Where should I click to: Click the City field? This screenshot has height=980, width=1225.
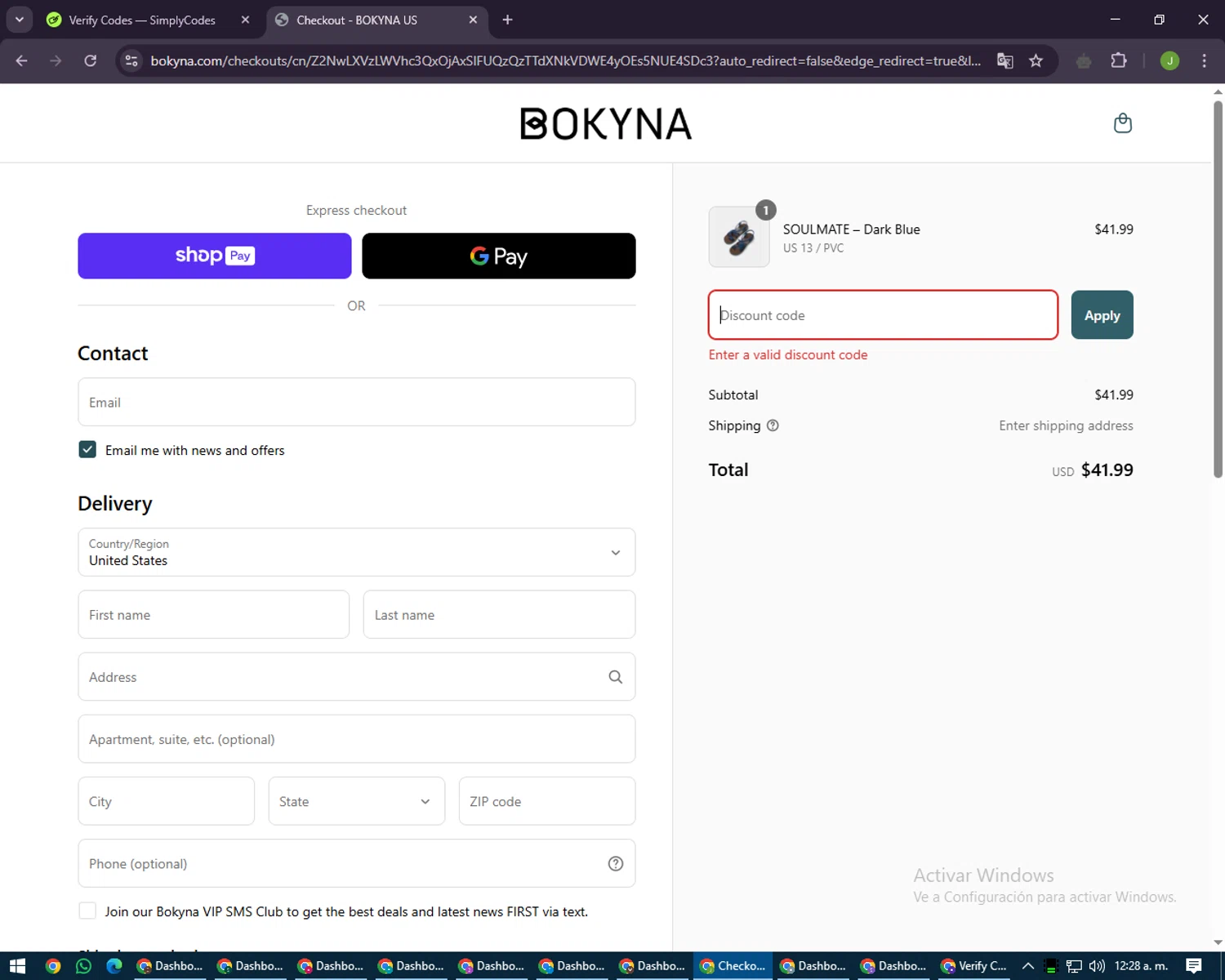[167, 801]
